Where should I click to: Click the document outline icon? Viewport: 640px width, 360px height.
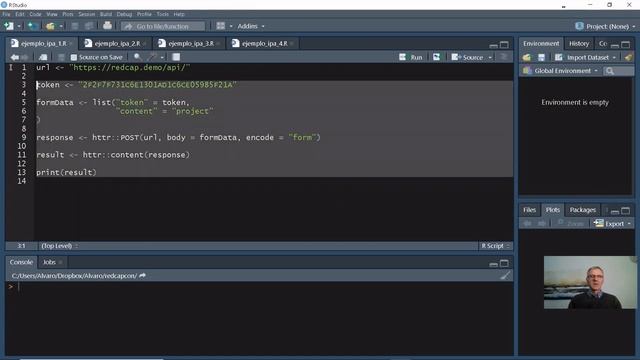tap(504, 57)
